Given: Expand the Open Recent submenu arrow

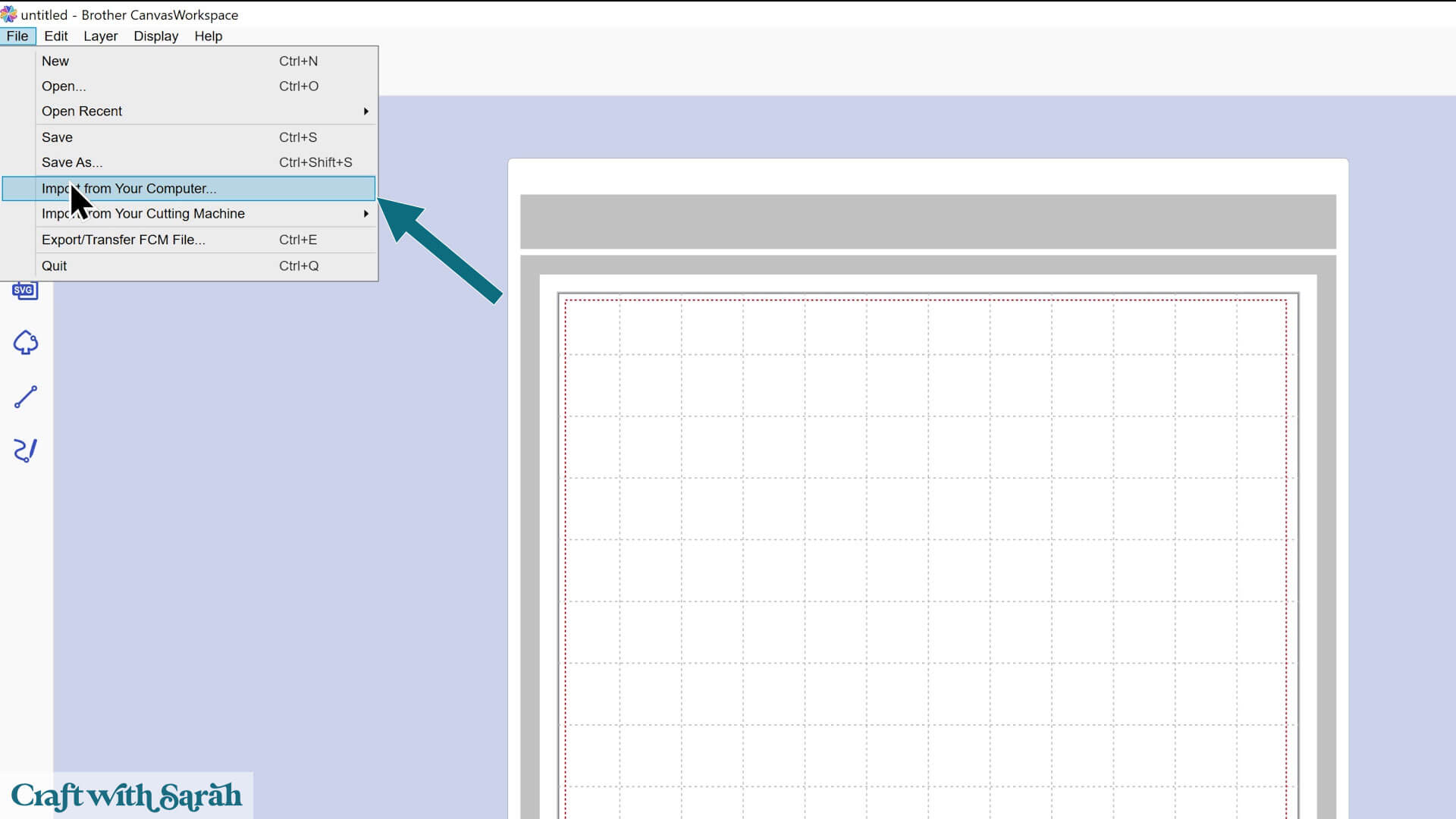Looking at the screenshot, I should tap(366, 111).
